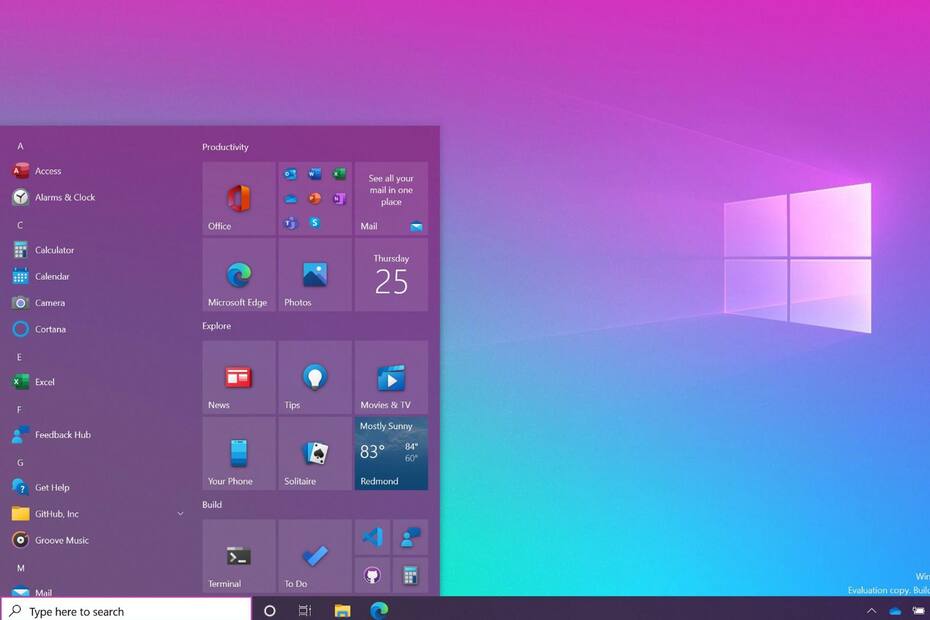
Task: Open File Explorer from the taskbar
Action: click(x=342, y=611)
